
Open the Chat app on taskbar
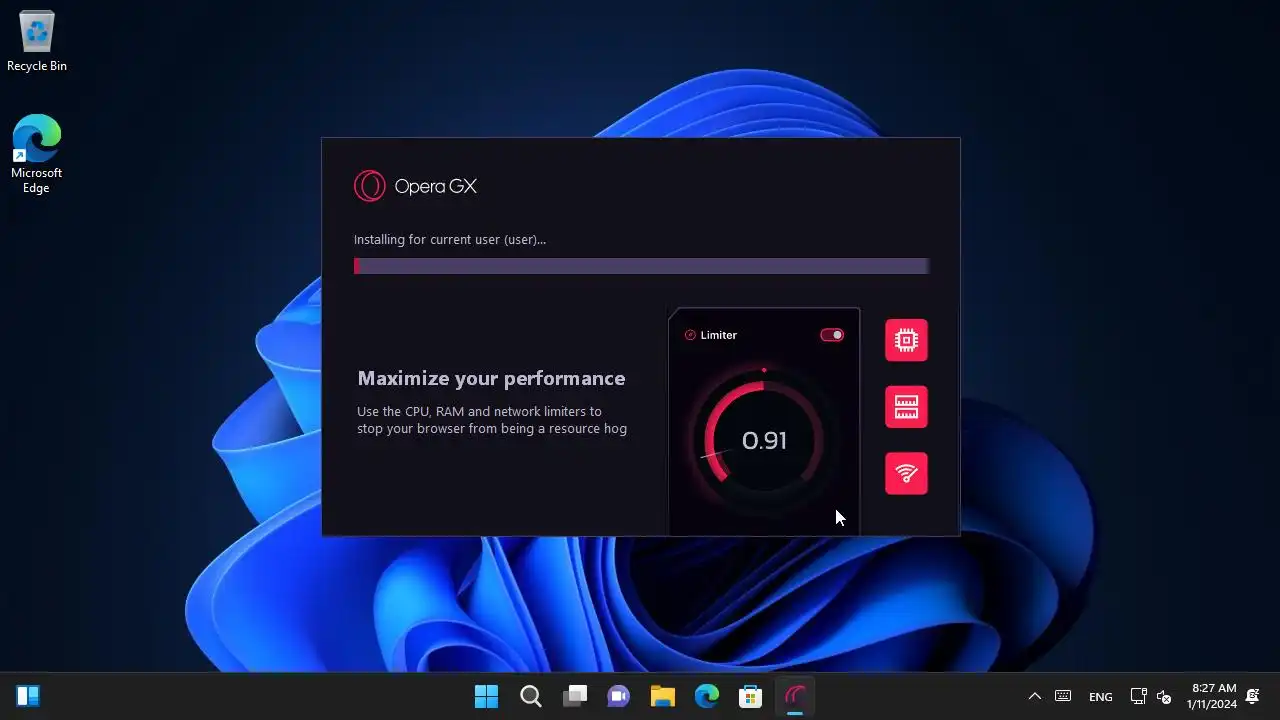pos(619,696)
